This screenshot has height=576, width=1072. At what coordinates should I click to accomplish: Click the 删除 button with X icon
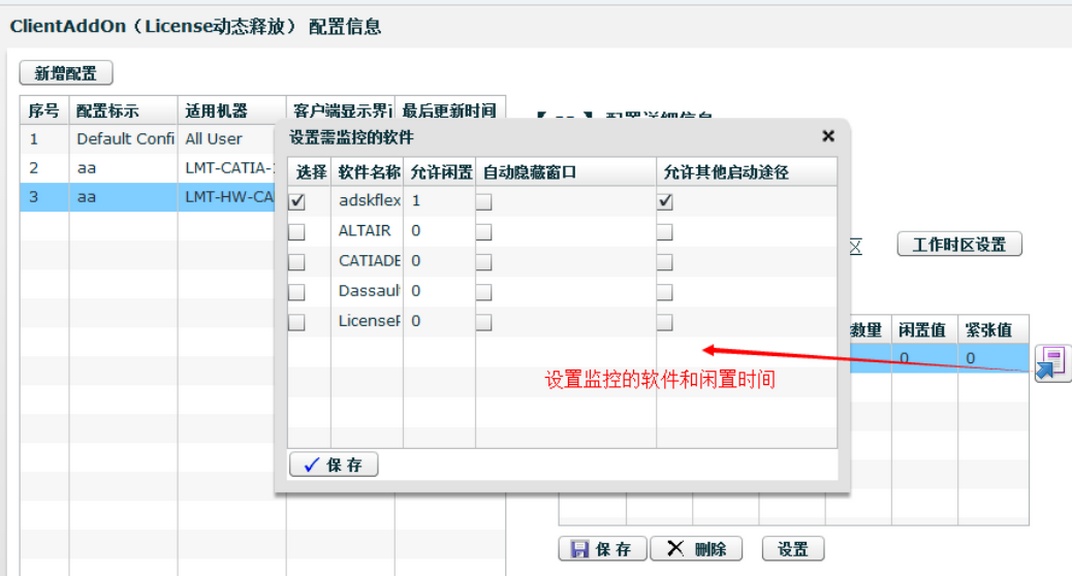697,549
